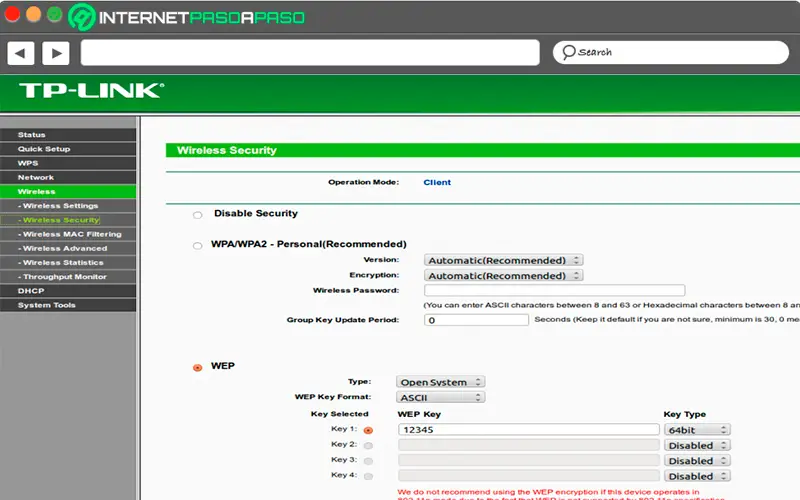800x500 pixels.
Task: Open the WEP Key Format dropdown
Action: point(440,397)
